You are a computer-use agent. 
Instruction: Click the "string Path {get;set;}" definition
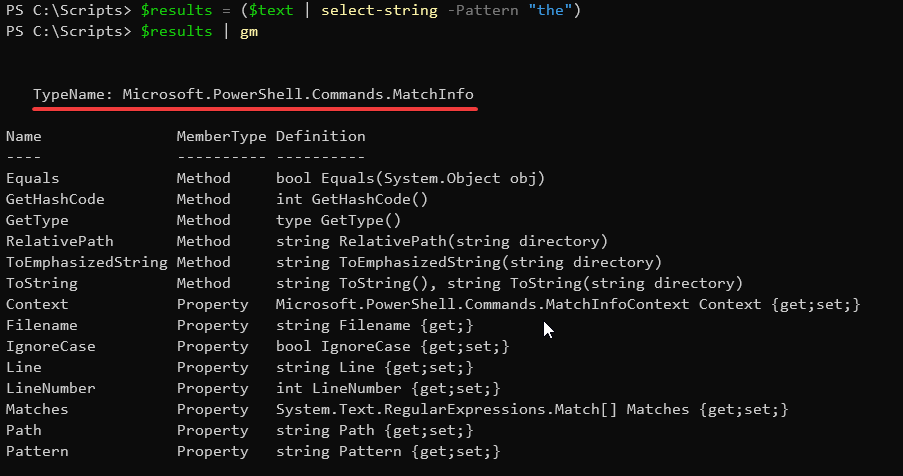coord(374,430)
